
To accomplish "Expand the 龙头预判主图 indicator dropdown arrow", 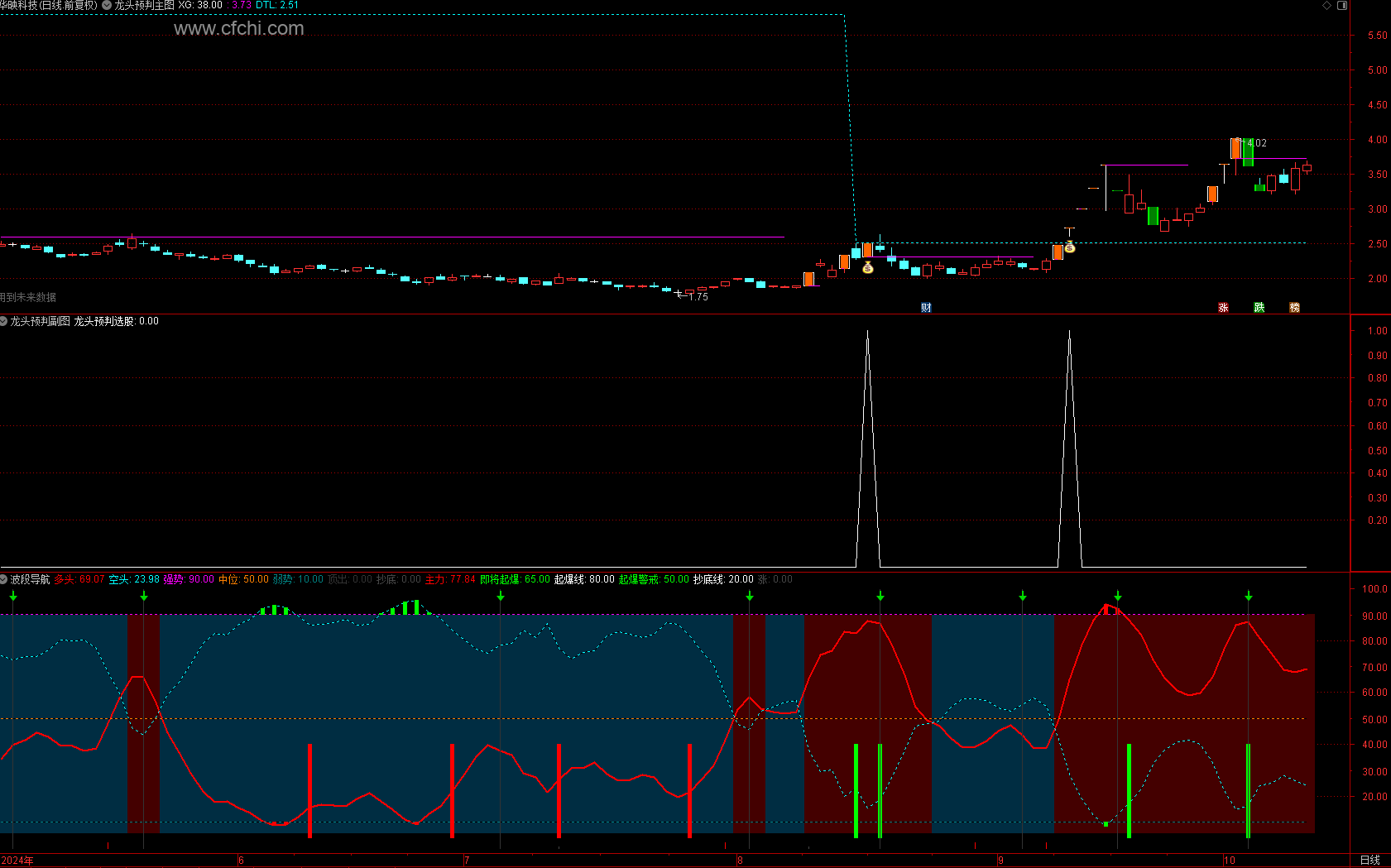I will coord(107,5).
